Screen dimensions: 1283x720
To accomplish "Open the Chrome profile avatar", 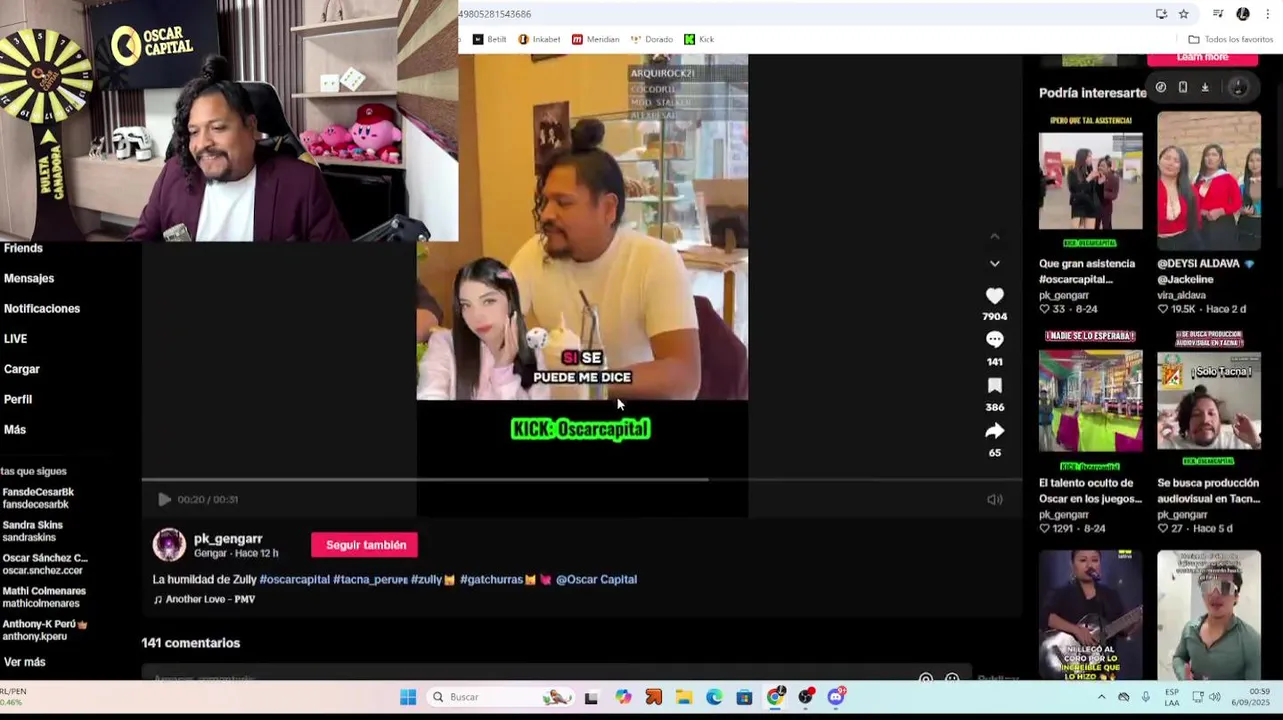I will point(1243,14).
